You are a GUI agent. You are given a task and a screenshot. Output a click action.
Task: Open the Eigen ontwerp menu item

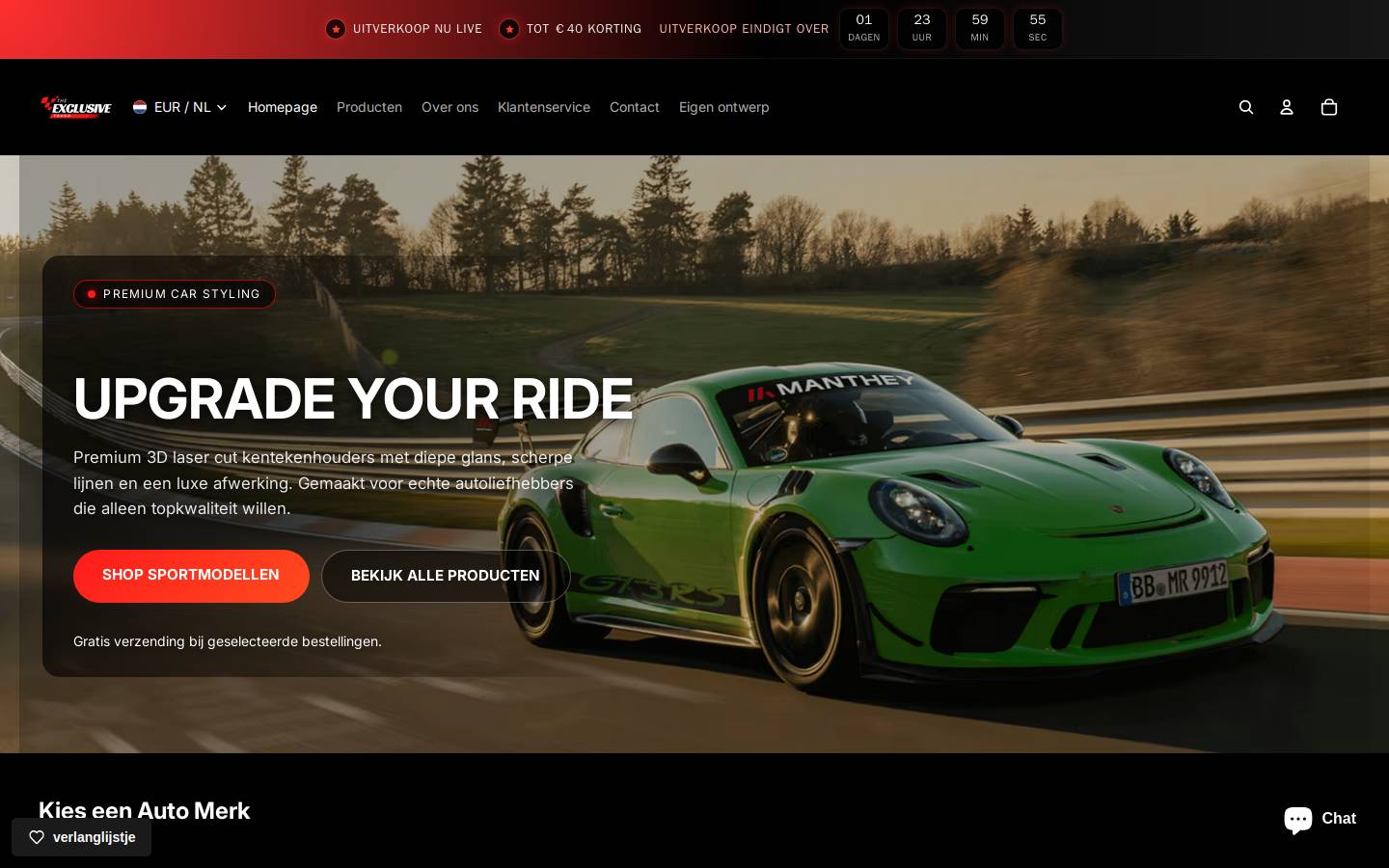click(x=724, y=107)
